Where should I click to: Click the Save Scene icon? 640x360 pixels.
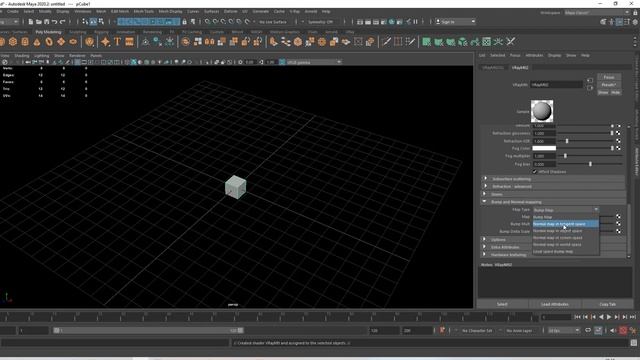(x=46, y=22)
